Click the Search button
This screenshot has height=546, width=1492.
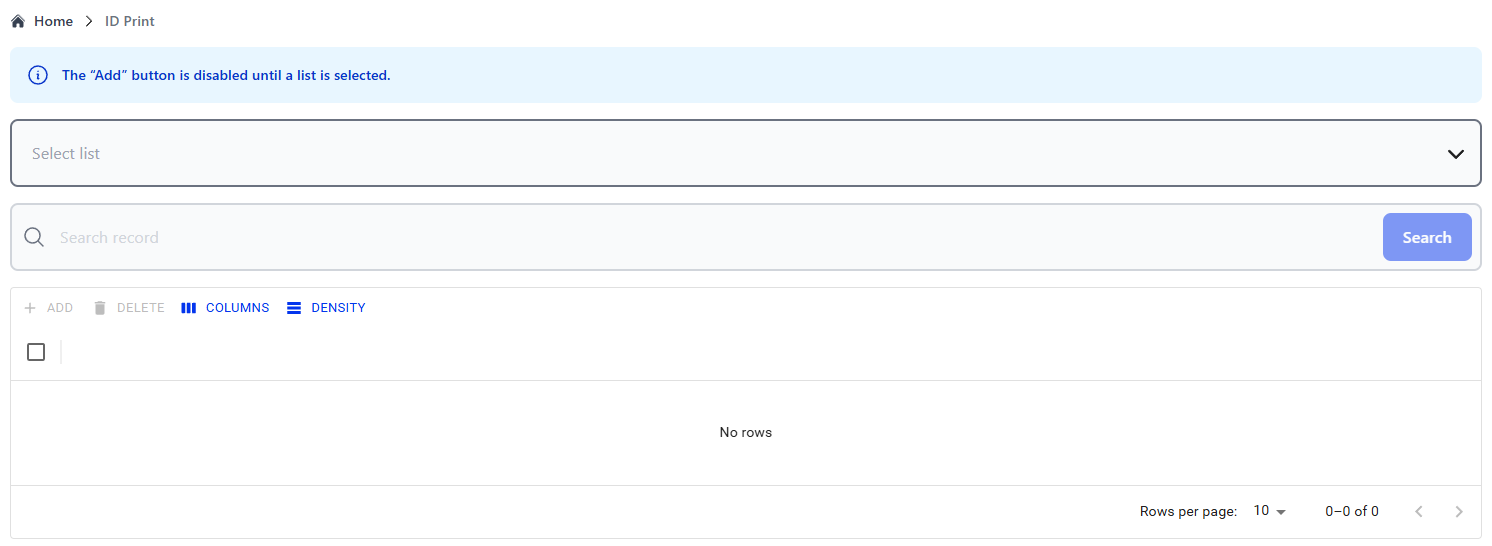tap(1427, 237)
